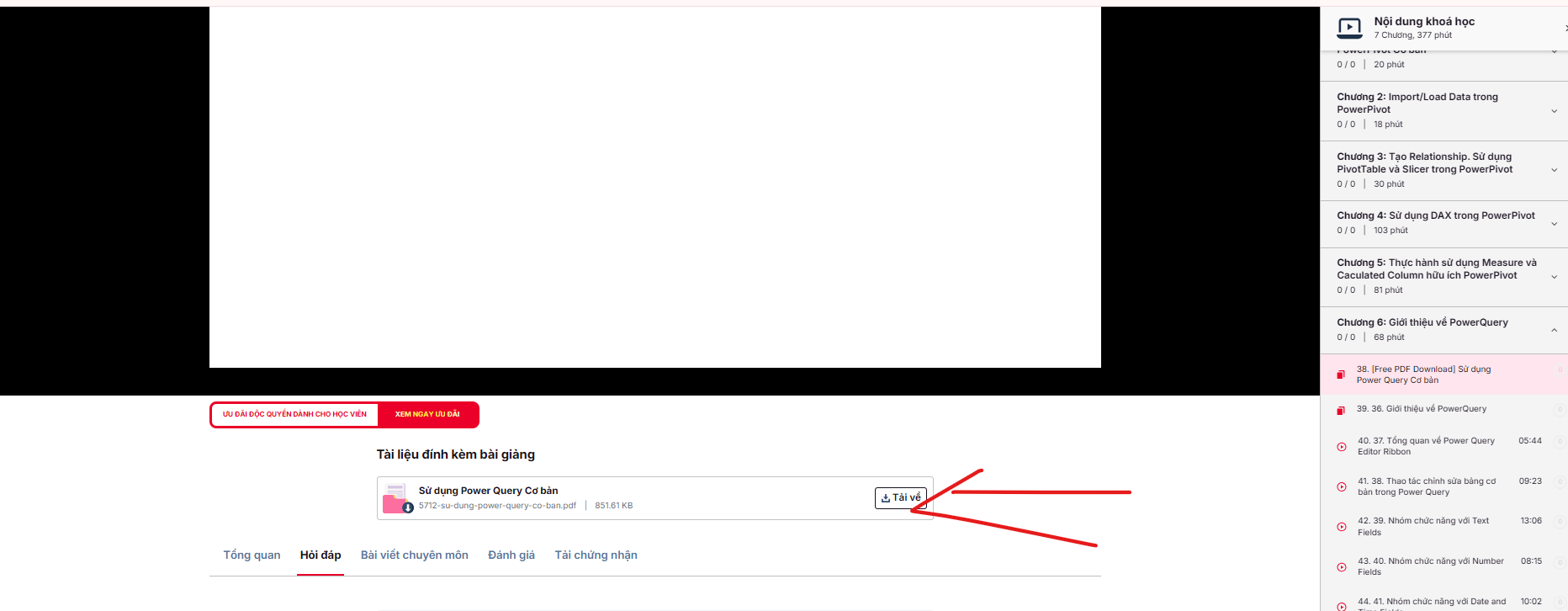This screenshot has width=1568, height=611.
Task: Click the 05:44 lesson duration
Action: point(1530,441)
